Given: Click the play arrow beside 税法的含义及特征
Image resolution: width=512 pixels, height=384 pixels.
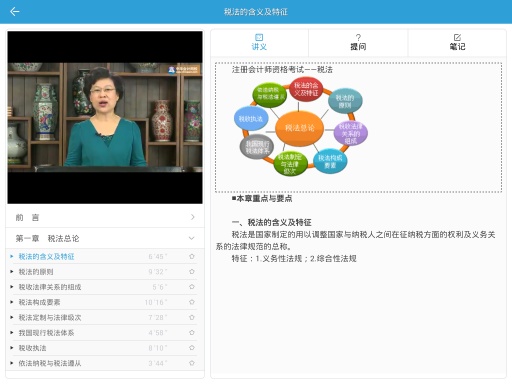Looking at the screenshot, I should coord(12,256).
